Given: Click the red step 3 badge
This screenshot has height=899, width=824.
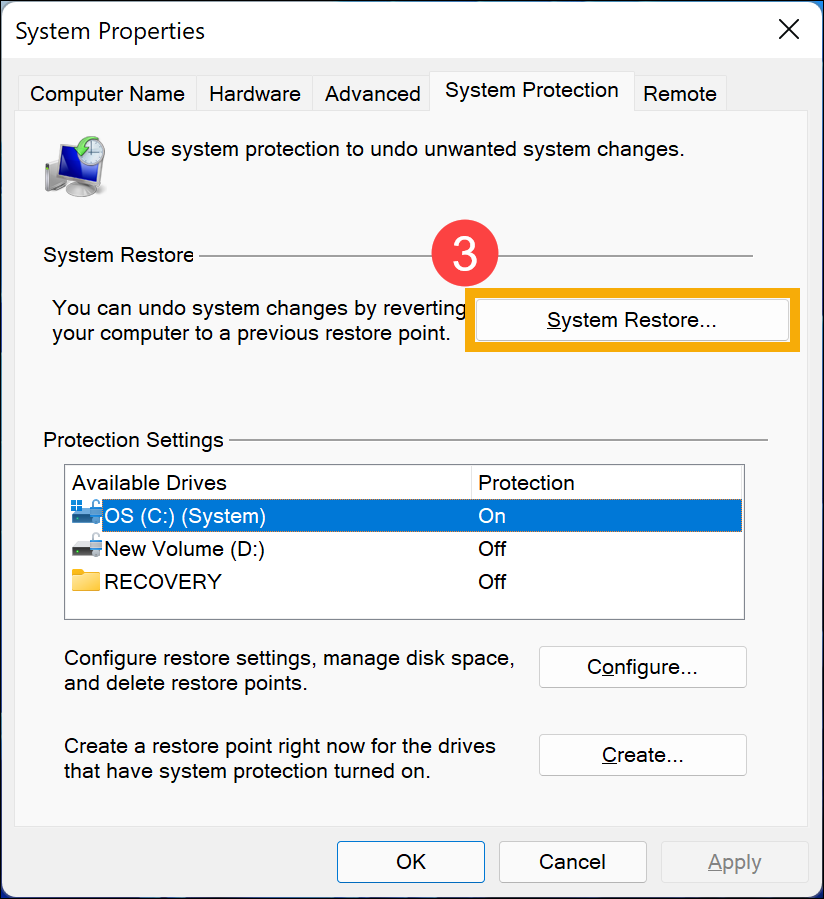Looking at the screenshot, I should click(x=465, y=254).
